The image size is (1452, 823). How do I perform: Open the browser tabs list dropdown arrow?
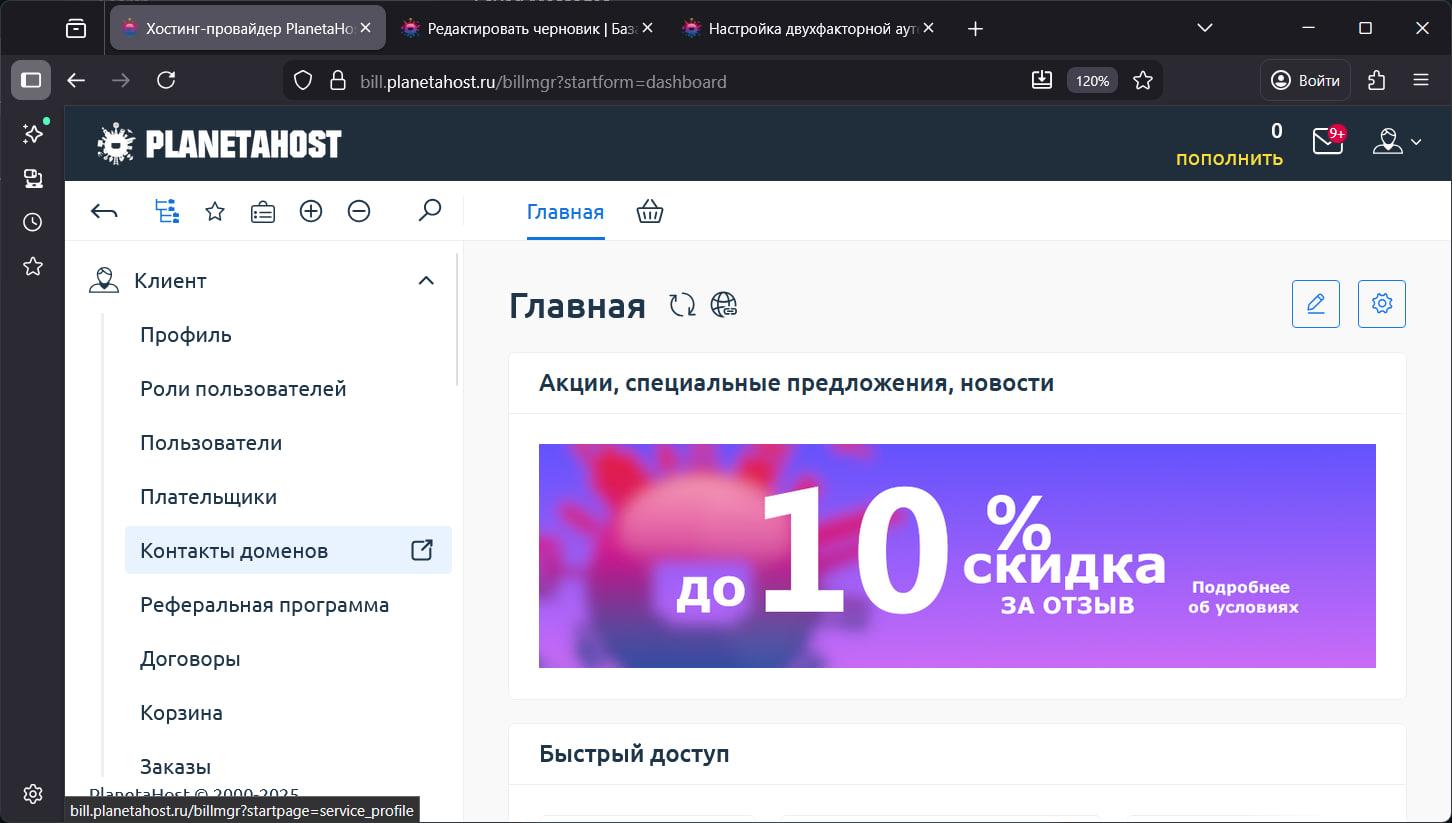click(x=1204, y=28)
